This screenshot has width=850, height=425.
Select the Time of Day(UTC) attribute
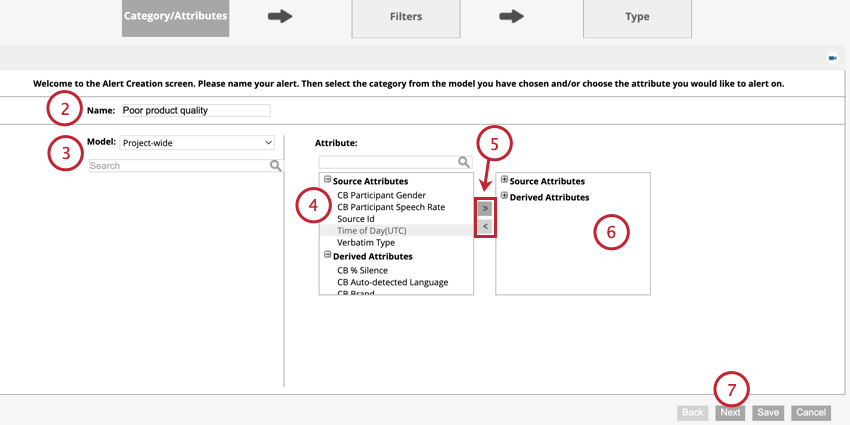[x=371, y=230]
